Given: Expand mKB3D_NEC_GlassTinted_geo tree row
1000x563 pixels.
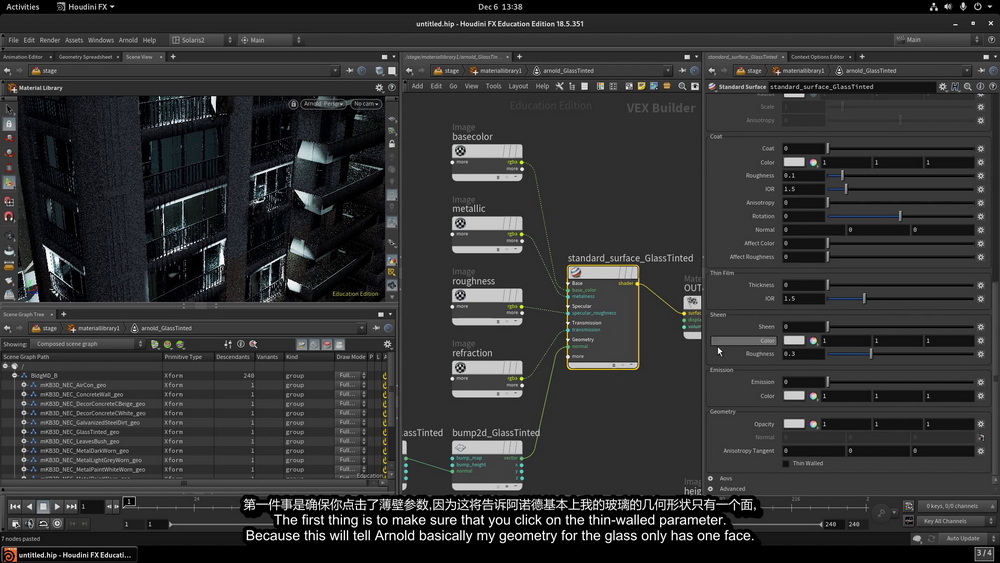Looking at the screenshot, I should click(x=24, y=432).
